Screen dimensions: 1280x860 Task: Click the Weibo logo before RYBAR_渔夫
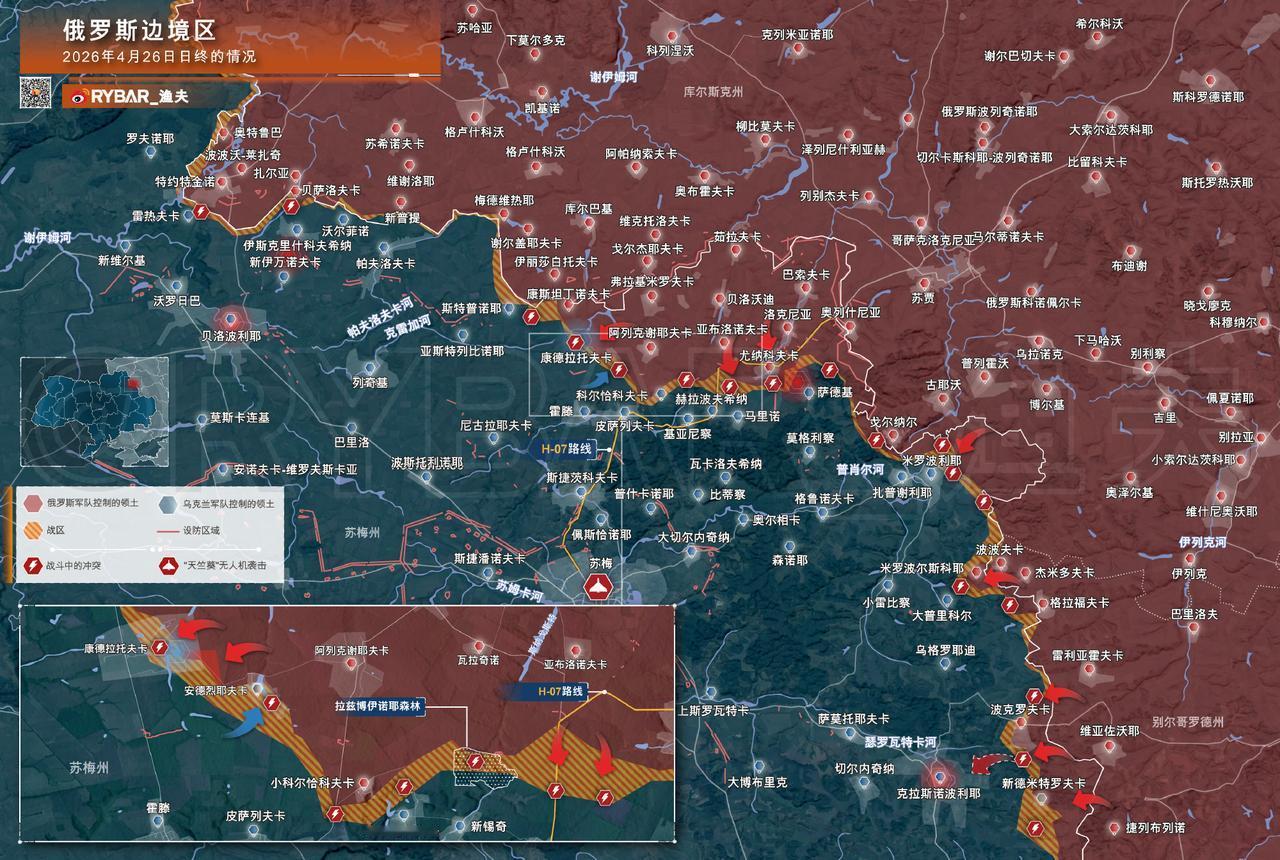(80, 96)
